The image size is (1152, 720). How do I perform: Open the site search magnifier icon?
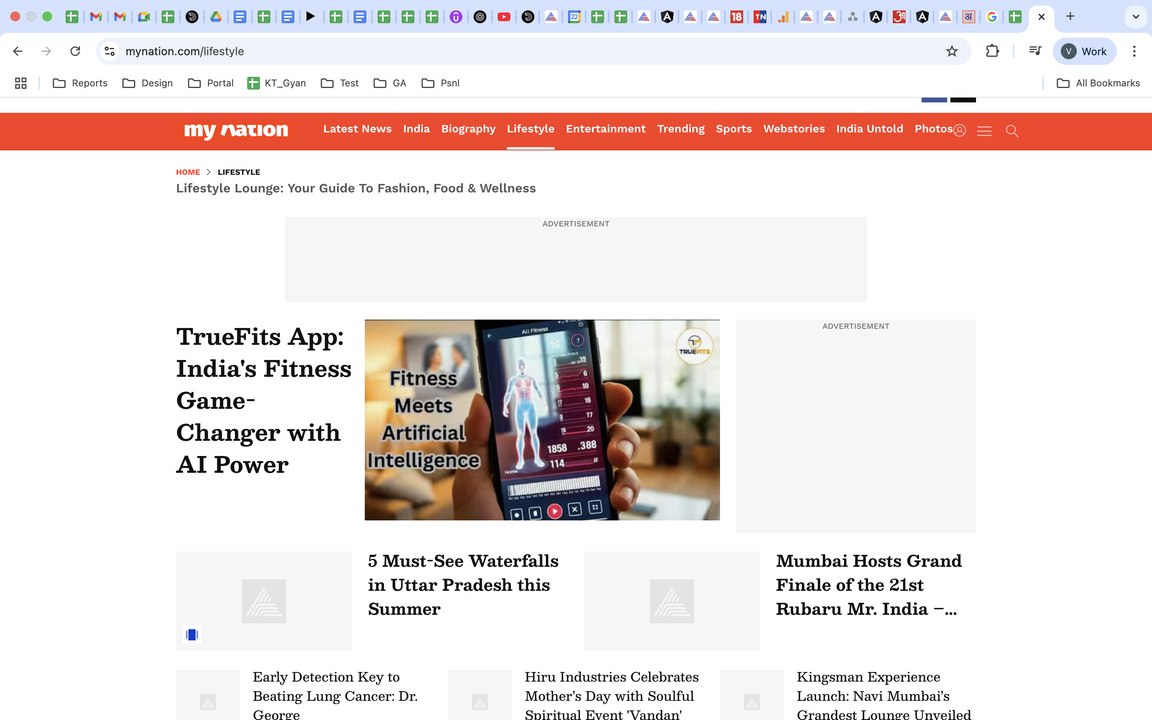tap(1012, 131)
